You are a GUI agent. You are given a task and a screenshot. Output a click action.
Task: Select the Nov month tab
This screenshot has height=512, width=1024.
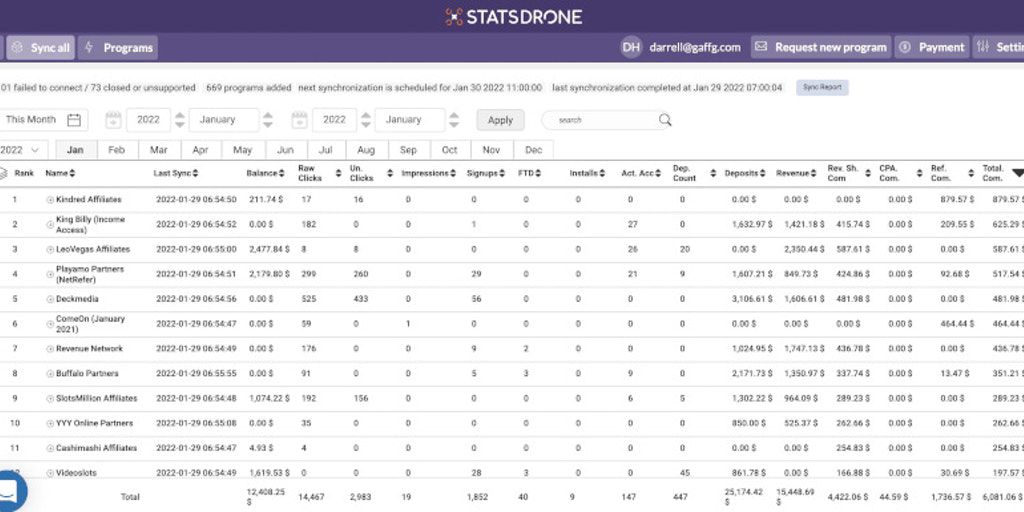pos(492,150)
